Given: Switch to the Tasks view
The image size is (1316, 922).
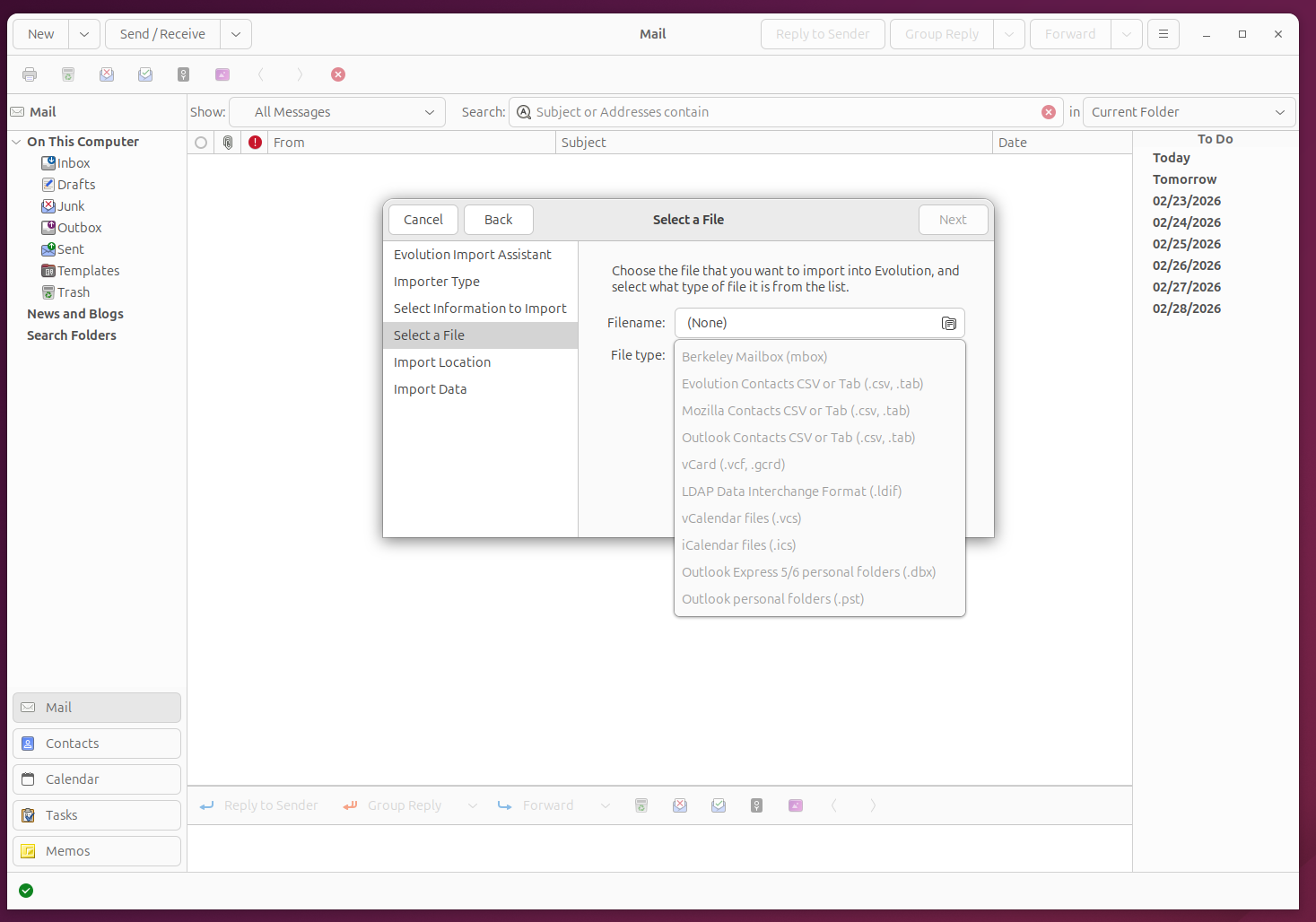Looking at the screenshot, I should pos(97,815).
